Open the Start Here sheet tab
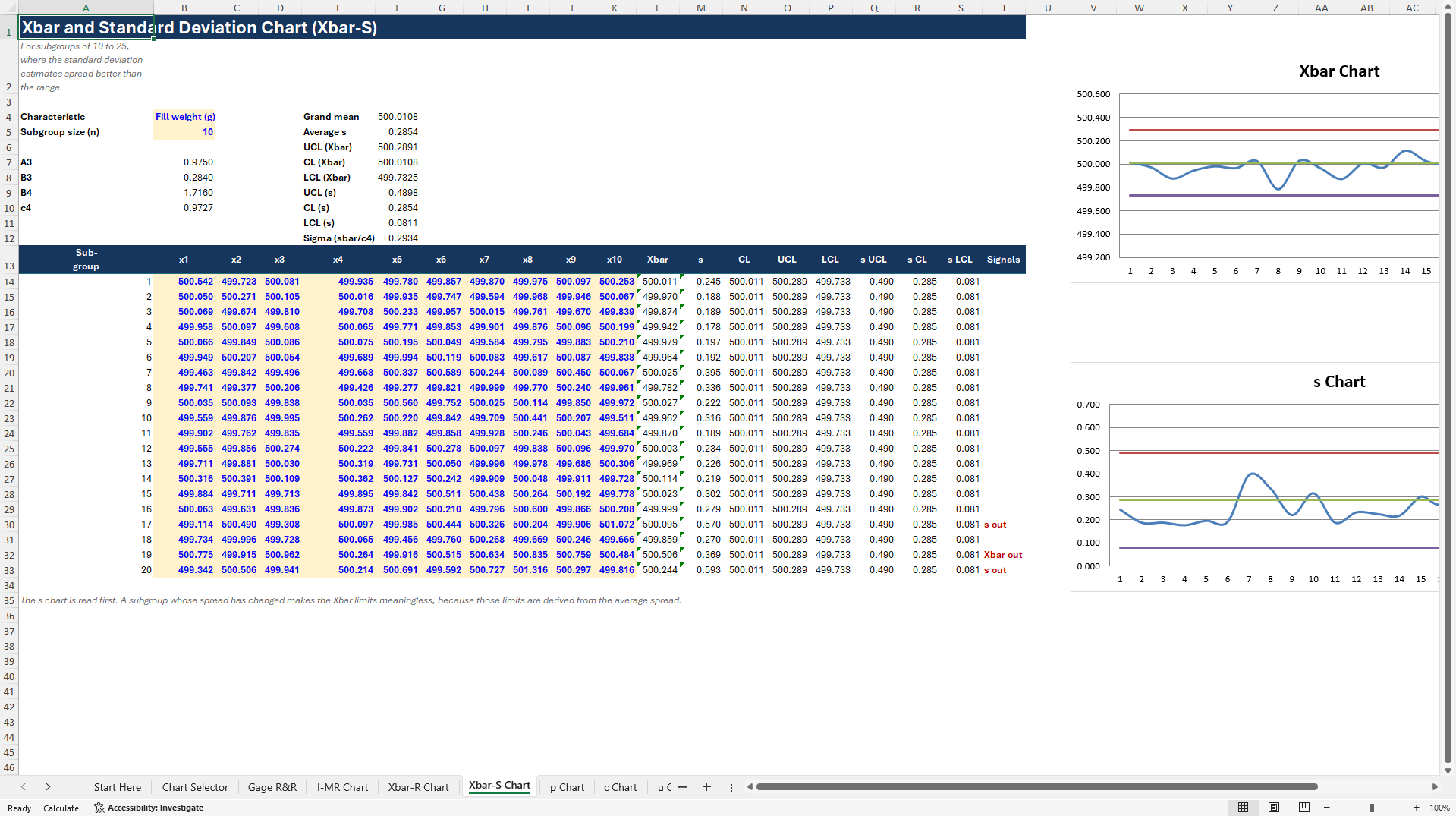This screenshot has height=816, width=1456. [x=118, y=787]
